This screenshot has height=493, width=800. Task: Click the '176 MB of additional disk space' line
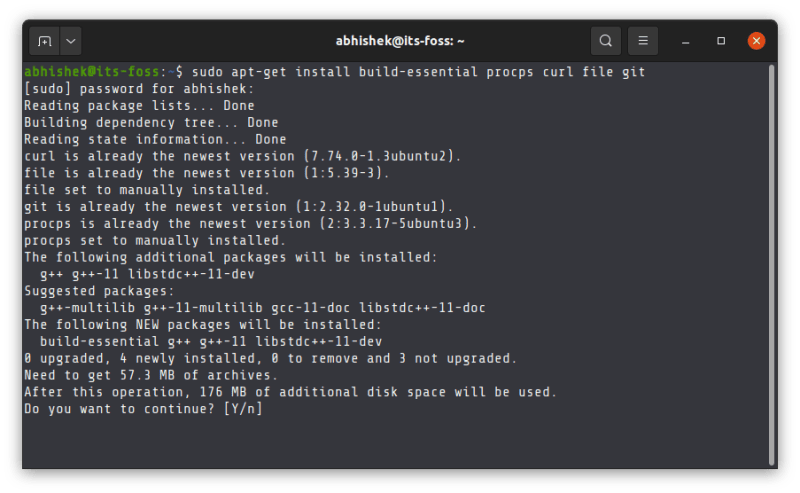click(290, 392)
